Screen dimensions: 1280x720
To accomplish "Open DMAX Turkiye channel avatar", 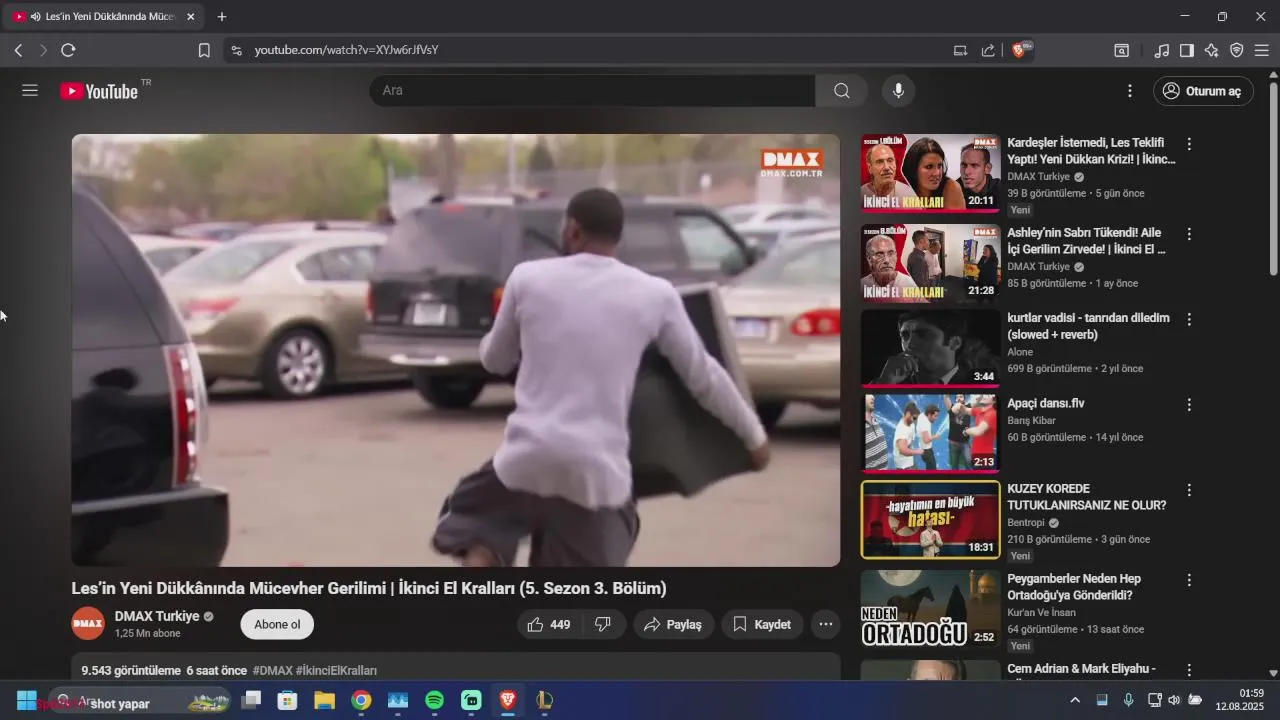I will pos(88,624).
